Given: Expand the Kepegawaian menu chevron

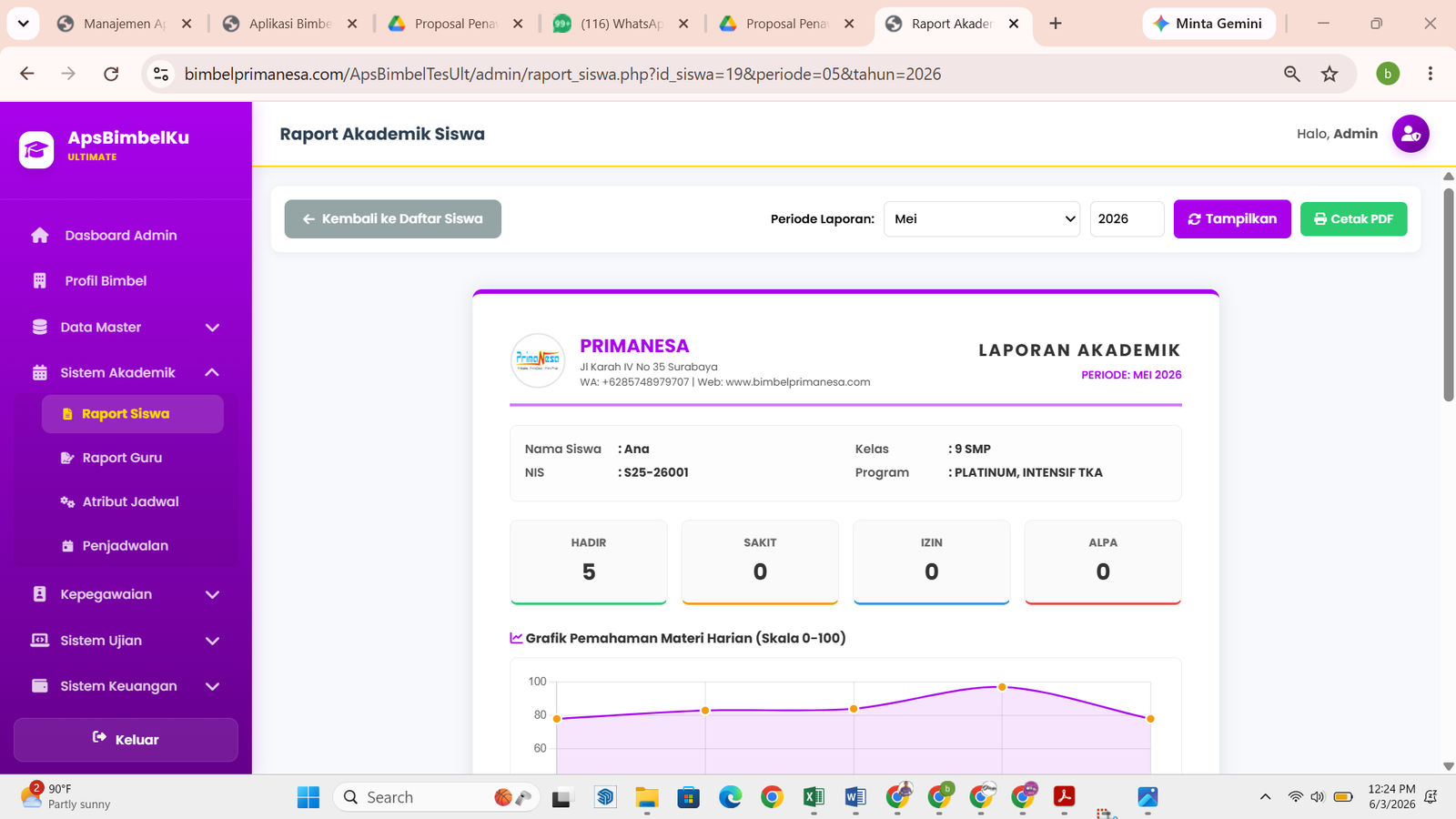Looking at the screenshot, I should (x=212, y=595).
